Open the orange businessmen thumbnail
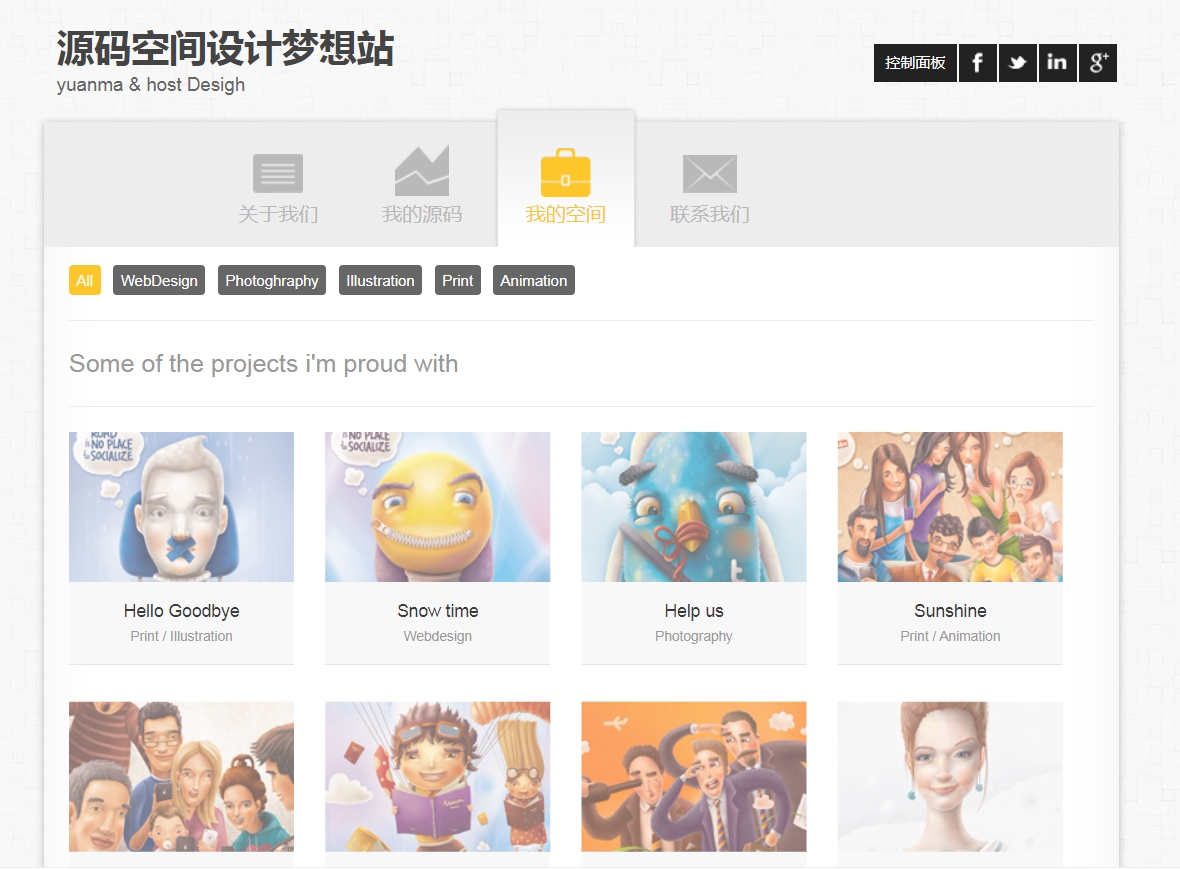This screenshot has height=869, width=1180. pos(694,776)
